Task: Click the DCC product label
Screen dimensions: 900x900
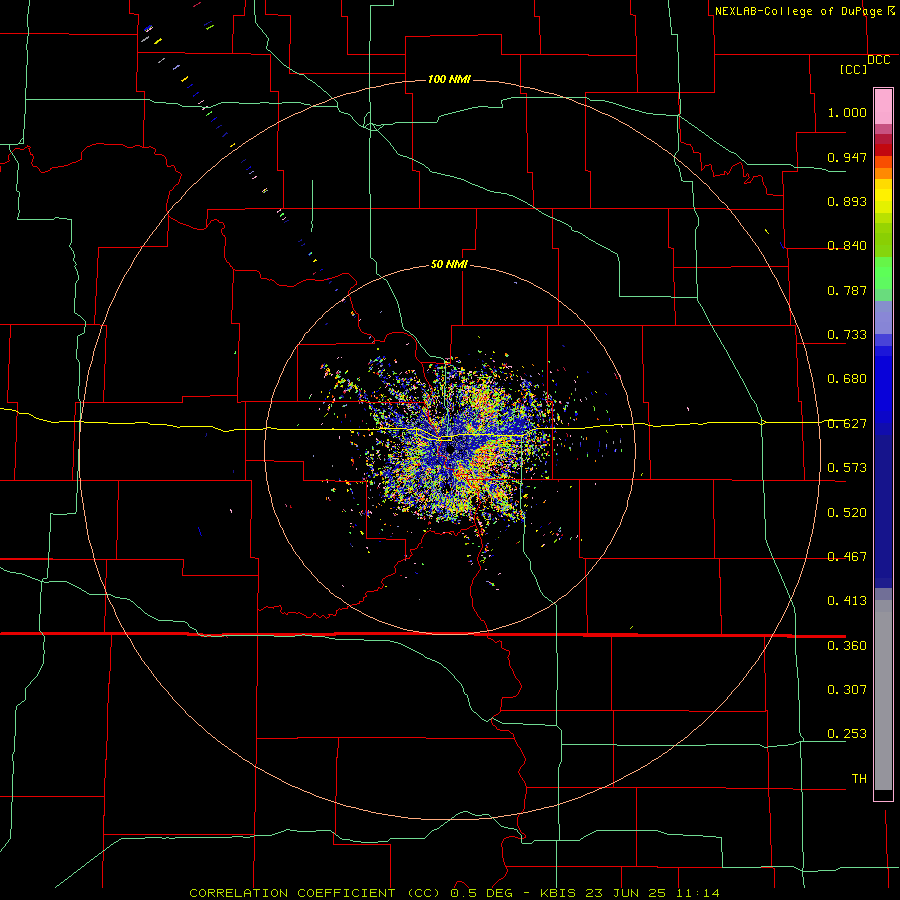Action: coord(878,60)
